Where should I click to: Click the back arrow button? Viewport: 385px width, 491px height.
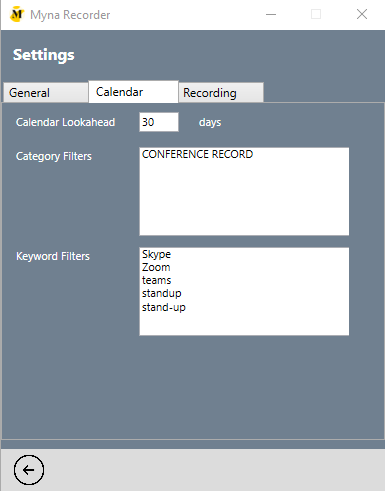[x=29, y=470]
